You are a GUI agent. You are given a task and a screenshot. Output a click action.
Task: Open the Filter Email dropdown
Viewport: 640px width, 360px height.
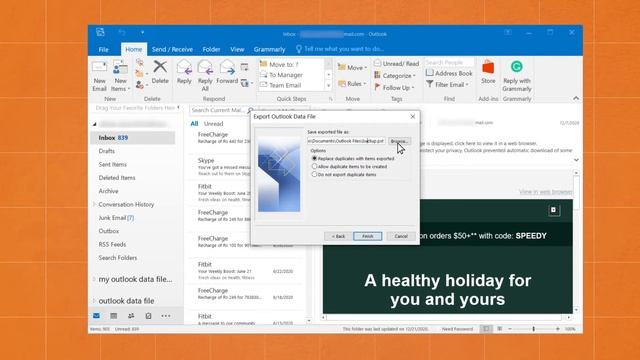click(x=447, y=84)
